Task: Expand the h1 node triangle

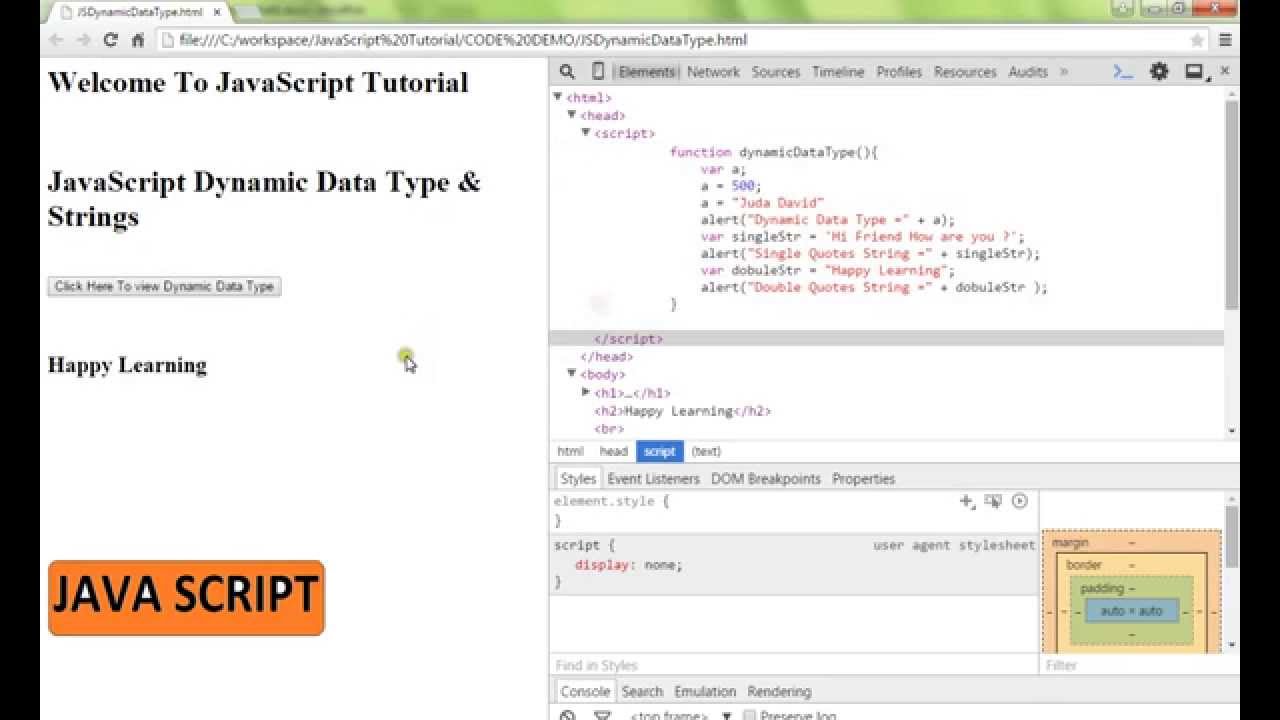Action: [x=586, y=392]
